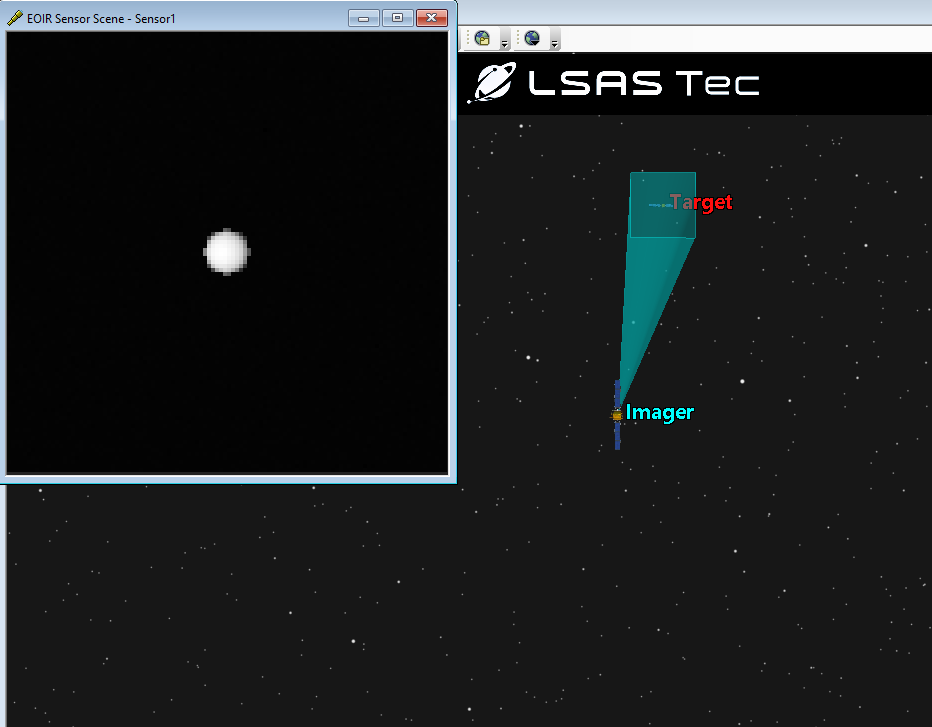Image resolution: width=932 pixels, height=727 pixels.
Task: Close the EOIR Sensor Scene window
Action: [430, 17]
